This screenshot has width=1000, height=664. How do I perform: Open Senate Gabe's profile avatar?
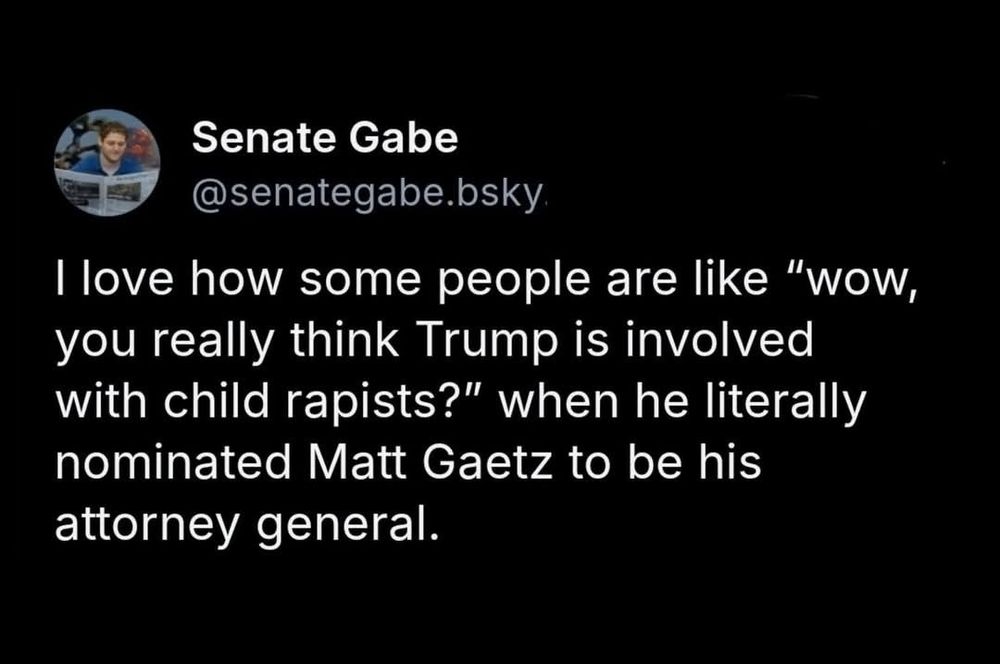(x=107, y=163)
